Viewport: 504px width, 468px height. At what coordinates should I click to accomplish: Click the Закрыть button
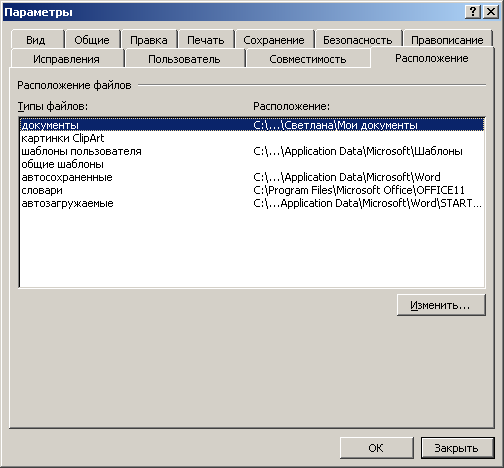click(457, 448)
